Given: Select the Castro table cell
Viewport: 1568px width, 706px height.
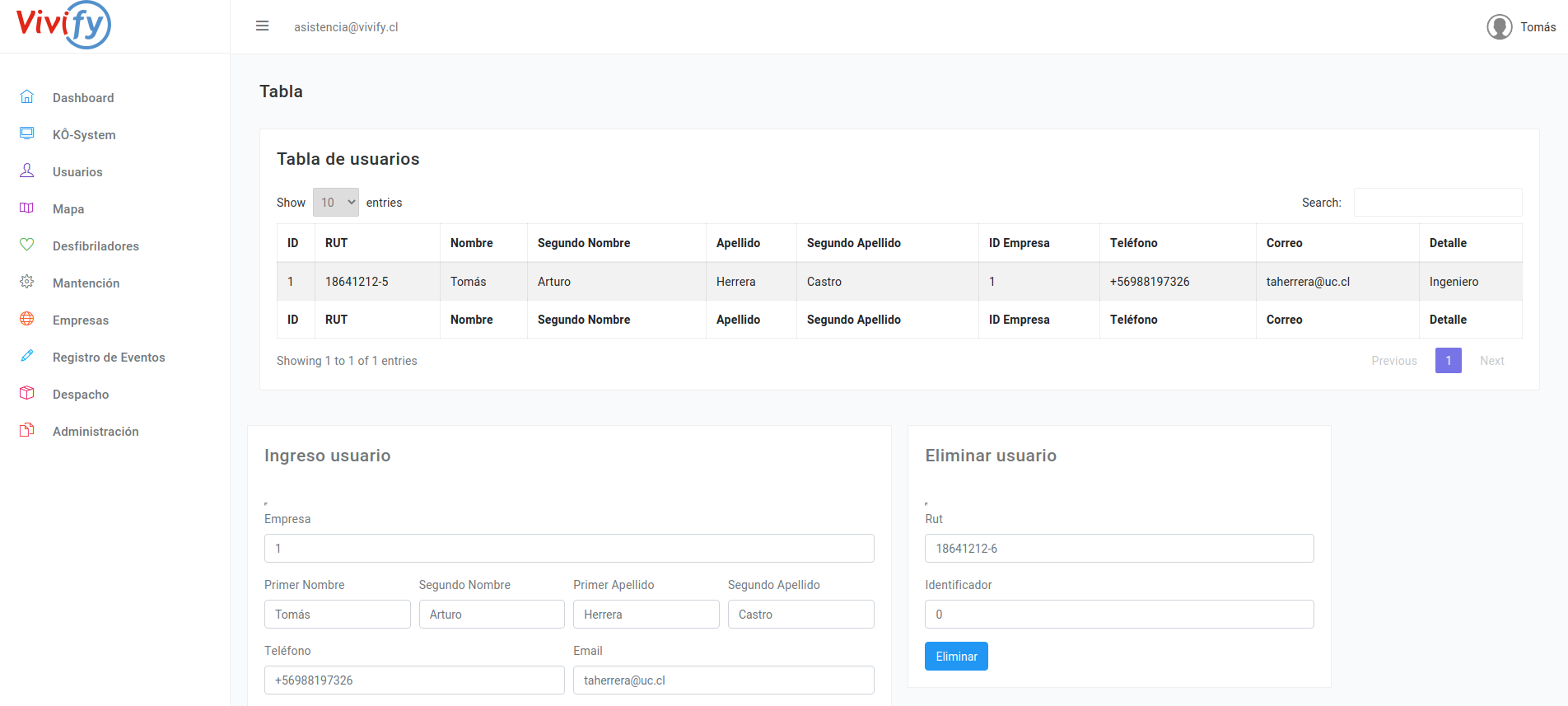Looking at the screenshot, I should [x=888, y=282].
